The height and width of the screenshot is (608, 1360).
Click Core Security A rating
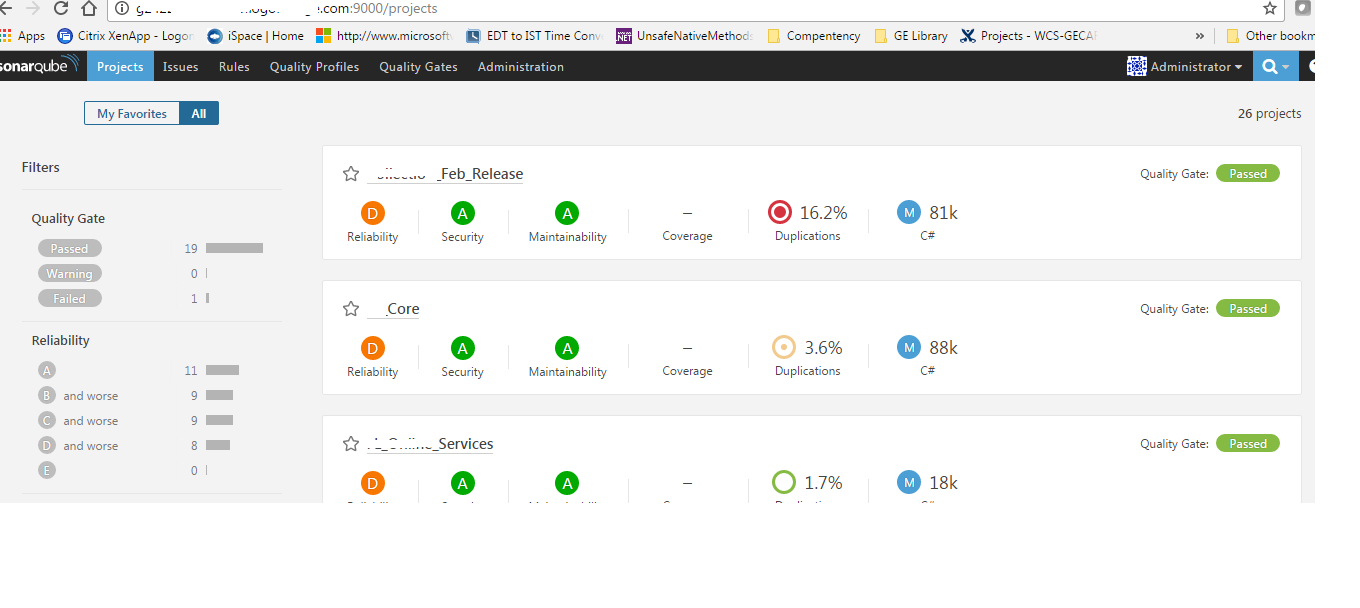click(x=462, y=348)
